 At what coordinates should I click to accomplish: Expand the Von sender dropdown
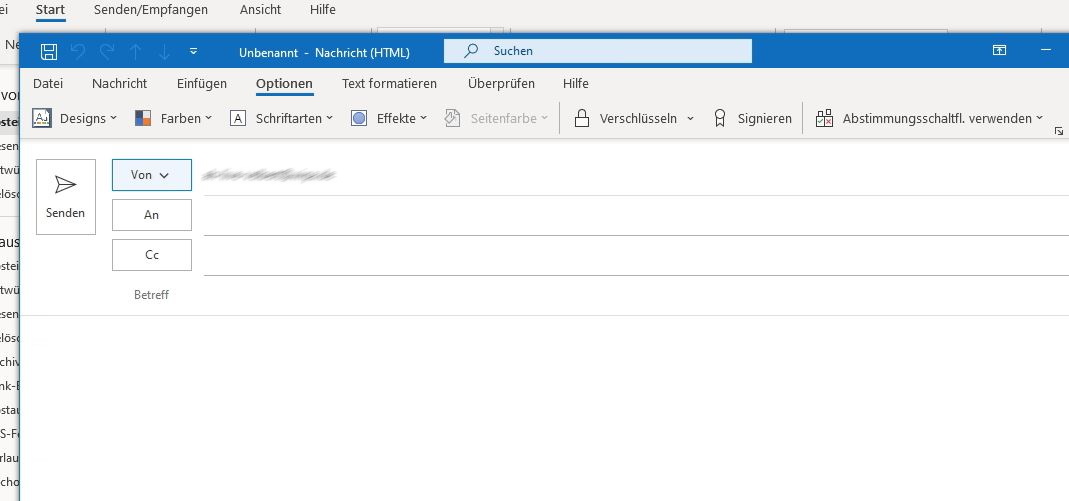[151, 175]
